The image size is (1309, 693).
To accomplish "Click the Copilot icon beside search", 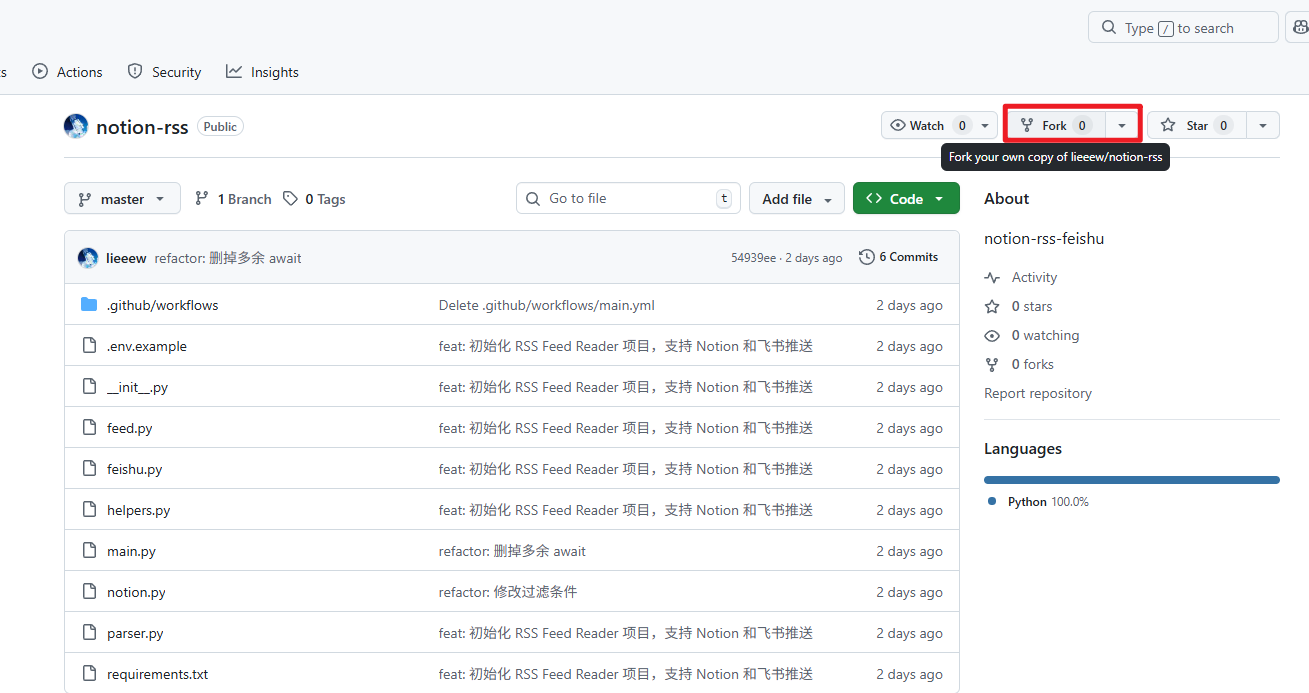I will click(x=1298, y=28).
